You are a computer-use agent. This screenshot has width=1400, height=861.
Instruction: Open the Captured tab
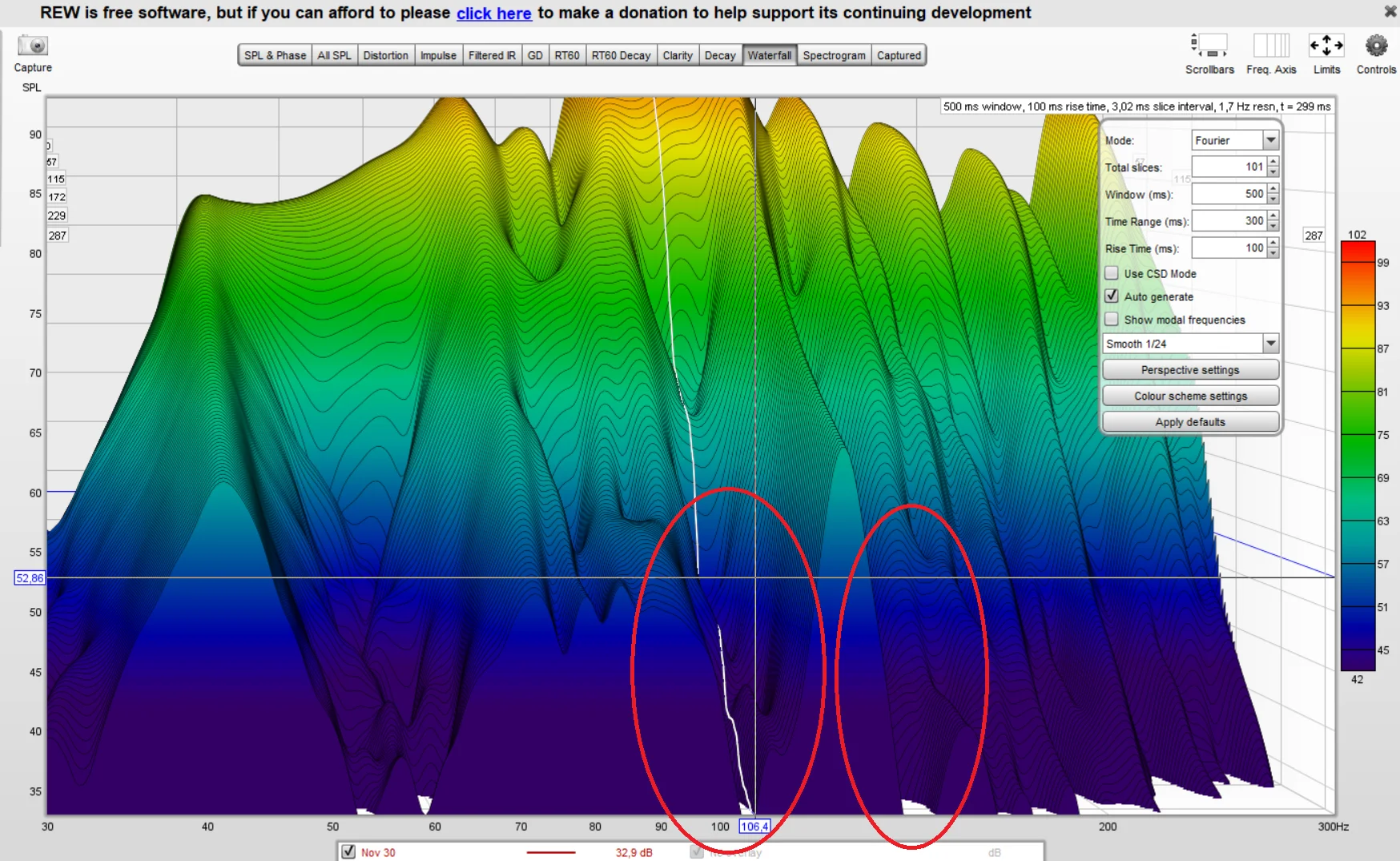(x=899, y=55)
